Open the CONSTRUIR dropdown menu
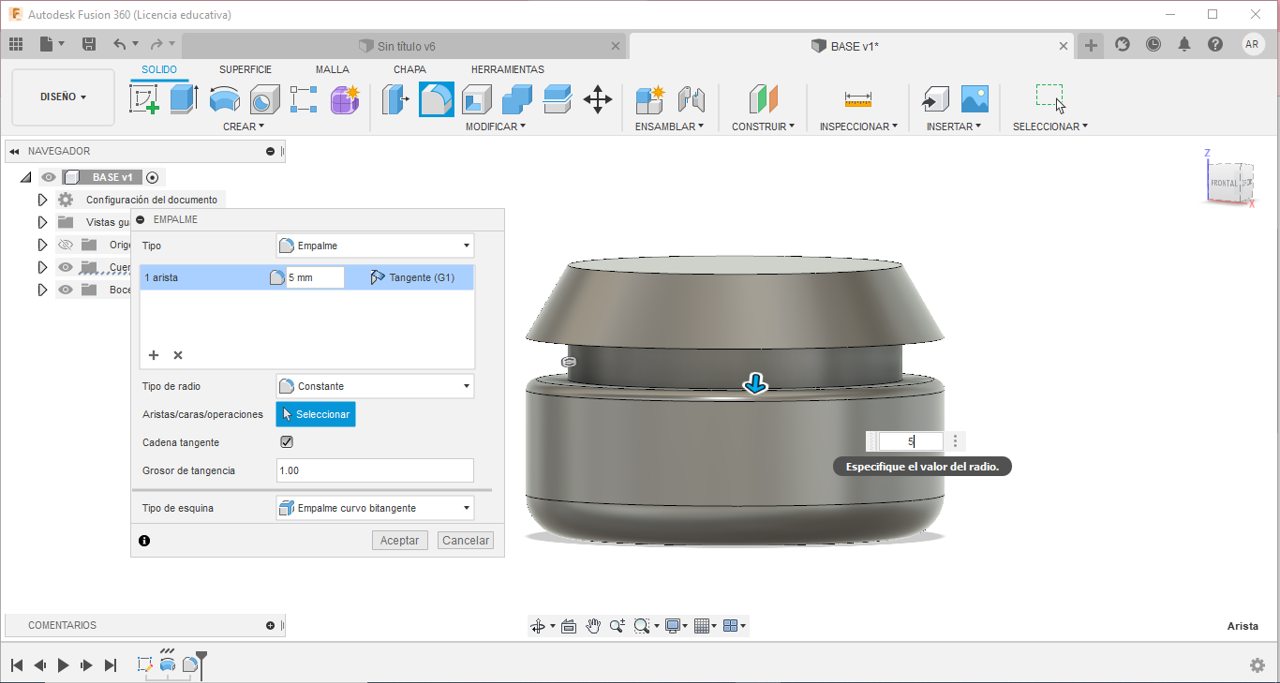This screenshot has height=683, width=1280. tap(763, 127)
